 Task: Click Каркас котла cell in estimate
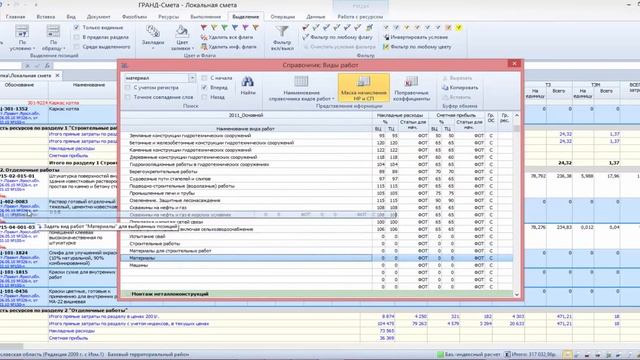[x=82, y=114]
